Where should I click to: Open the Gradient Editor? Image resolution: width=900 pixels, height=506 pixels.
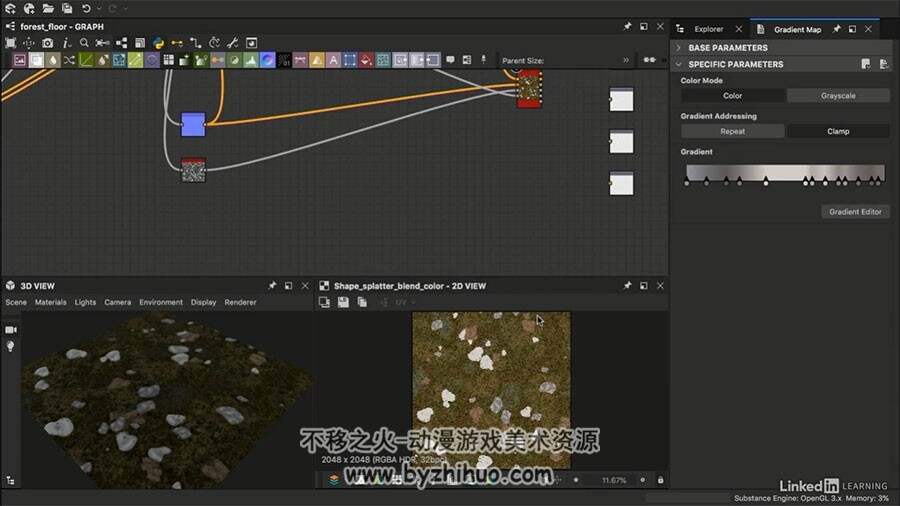coord(855,212)
